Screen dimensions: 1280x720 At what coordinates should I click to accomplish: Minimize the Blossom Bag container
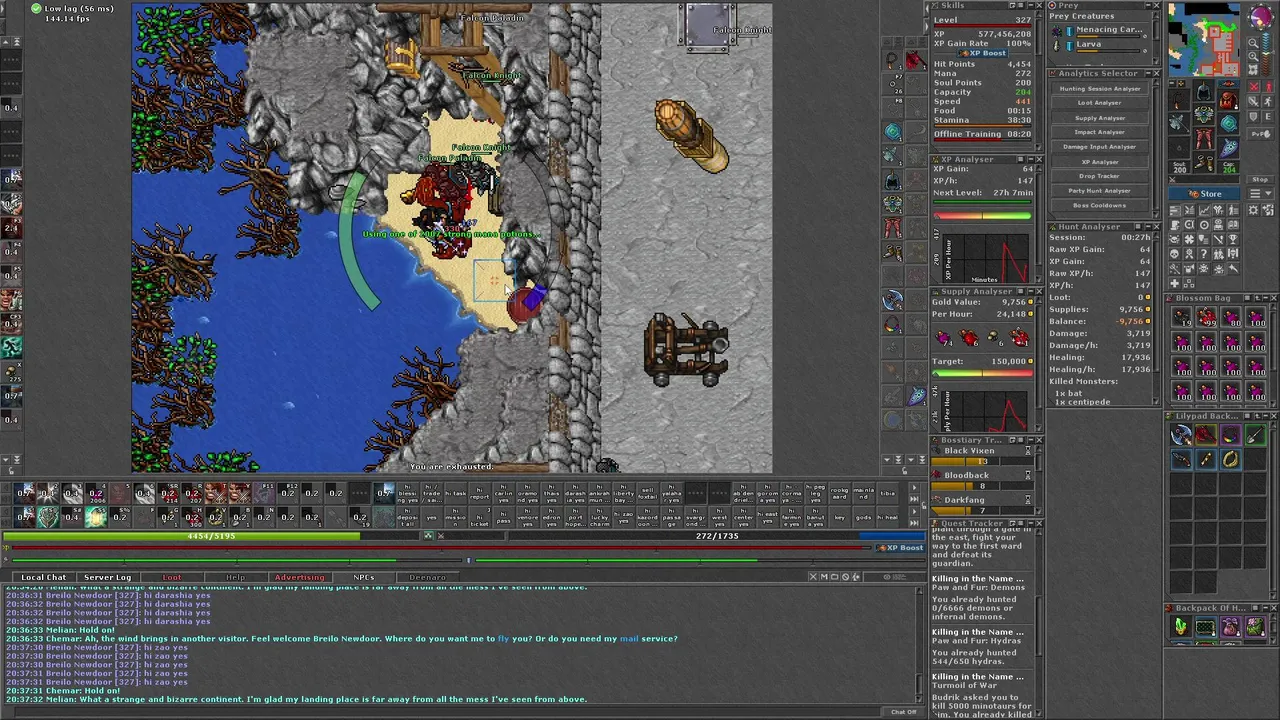[x=1266, y=298]
